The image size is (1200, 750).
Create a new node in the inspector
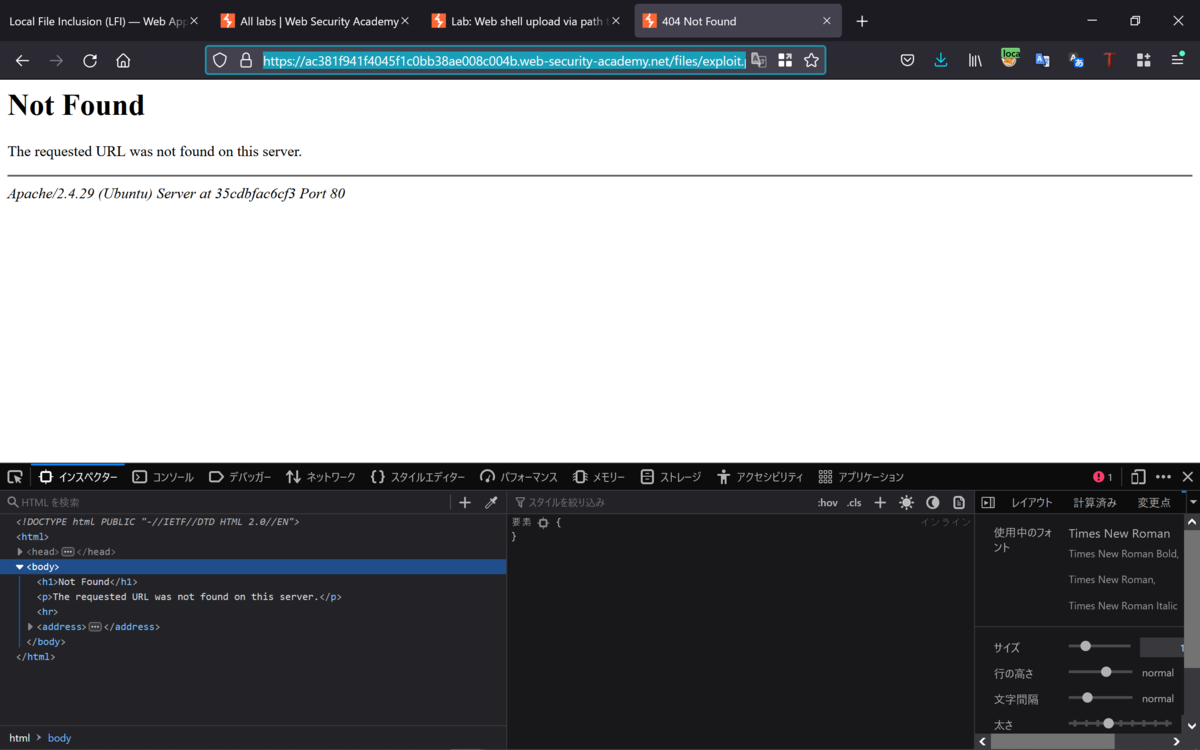(x=465, y=502)
